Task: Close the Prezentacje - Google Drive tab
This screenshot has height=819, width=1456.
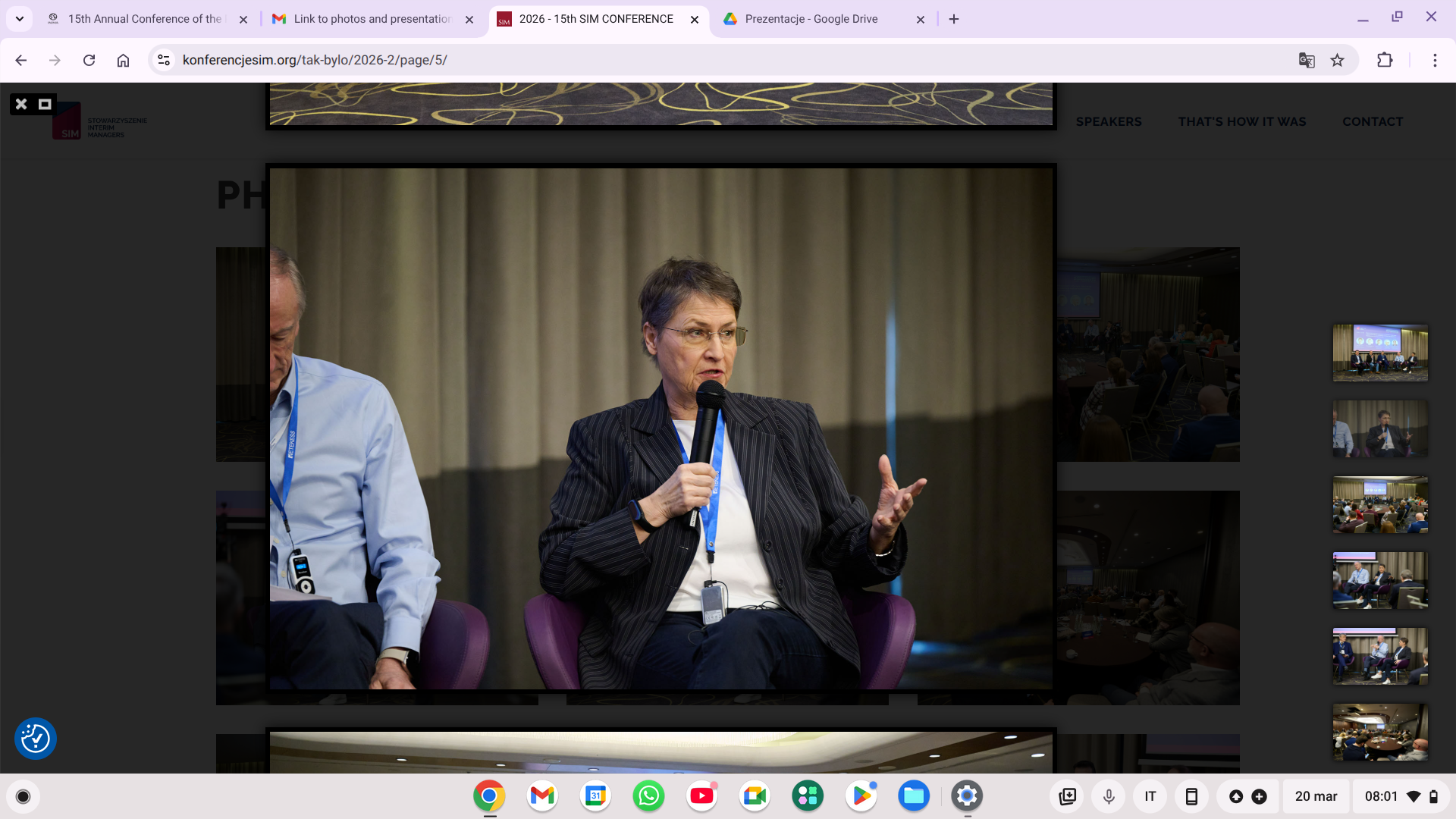Action: [x=921, y=20]
